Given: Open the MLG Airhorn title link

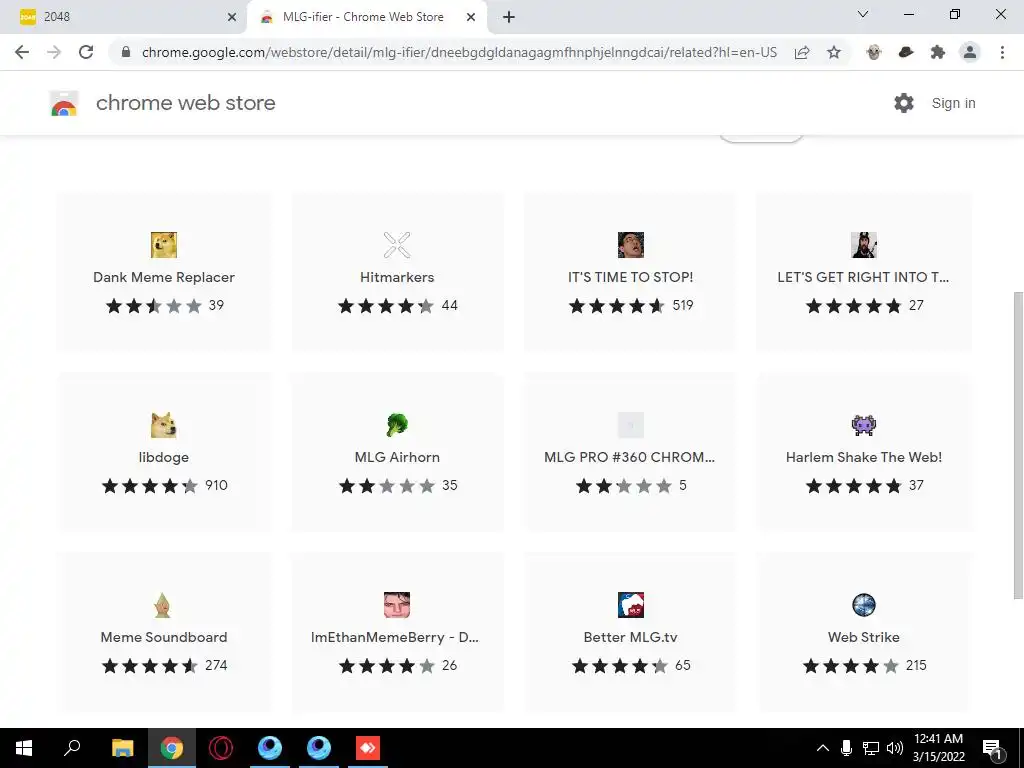Looking at the screenshot, I should (x=396, y=457).
